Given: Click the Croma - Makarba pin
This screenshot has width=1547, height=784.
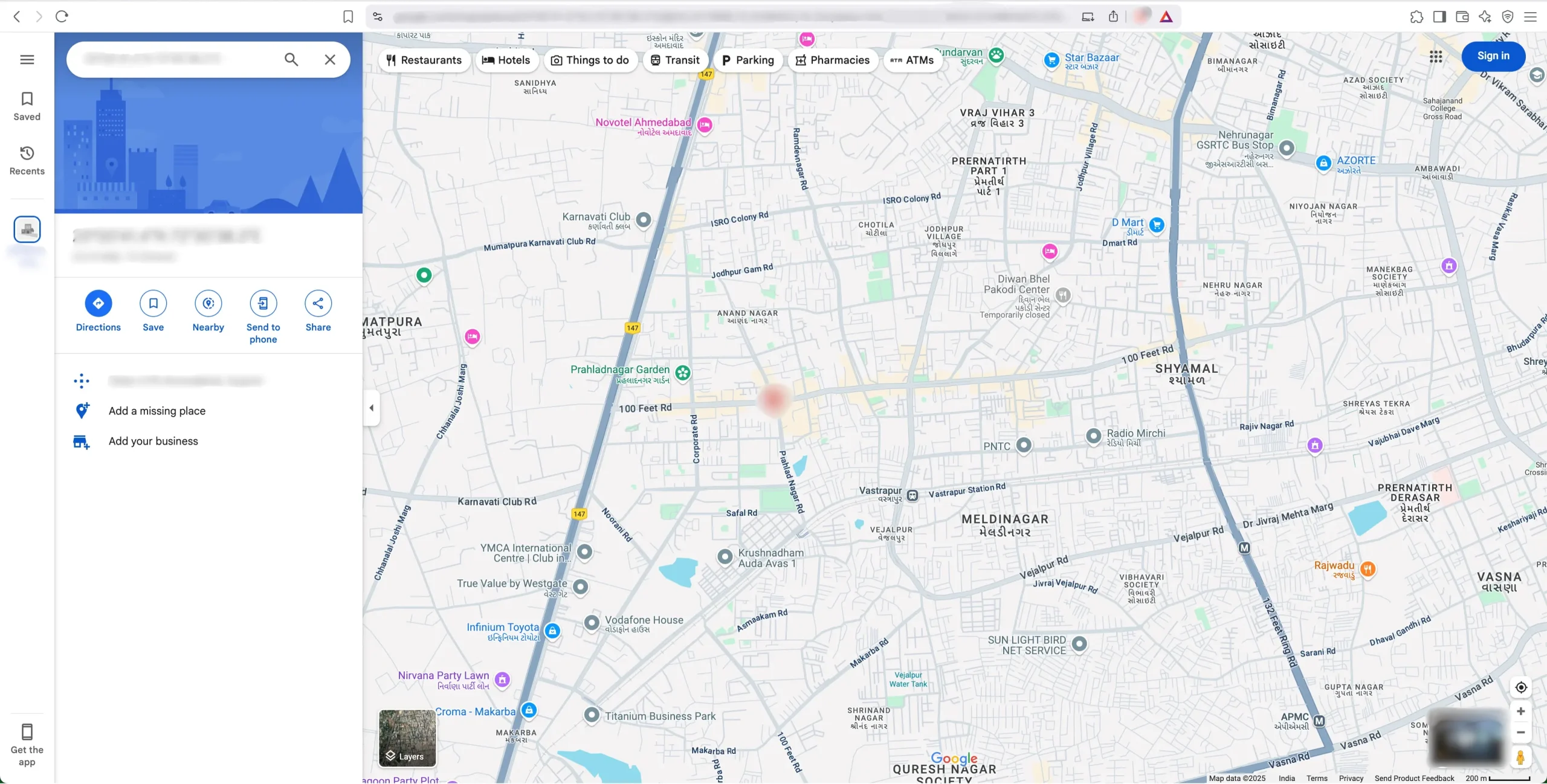Looking at the screenshot, I should pos(529,710).
